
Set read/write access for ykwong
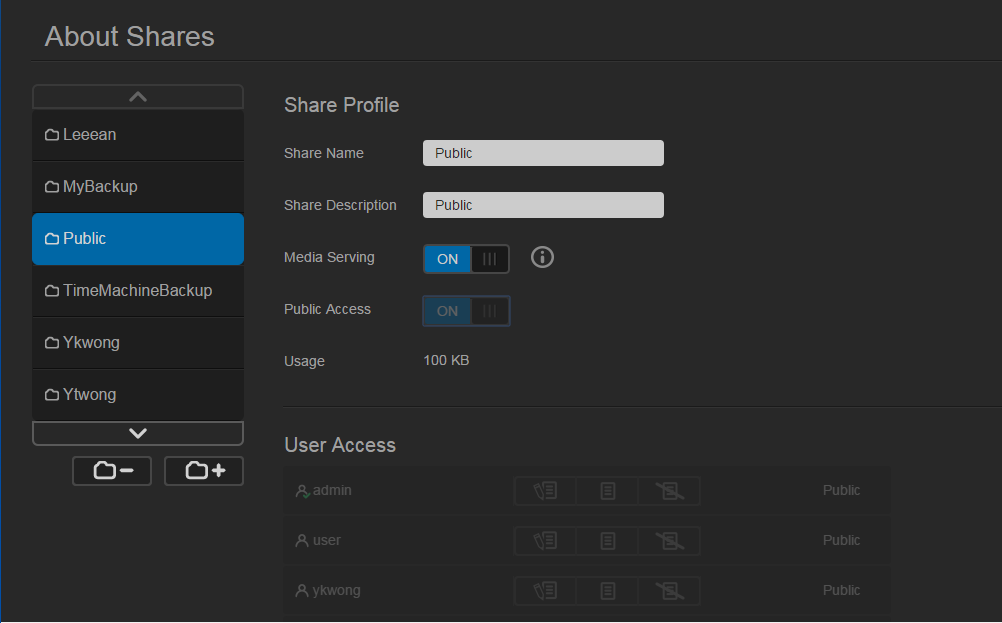click(545, 590)
